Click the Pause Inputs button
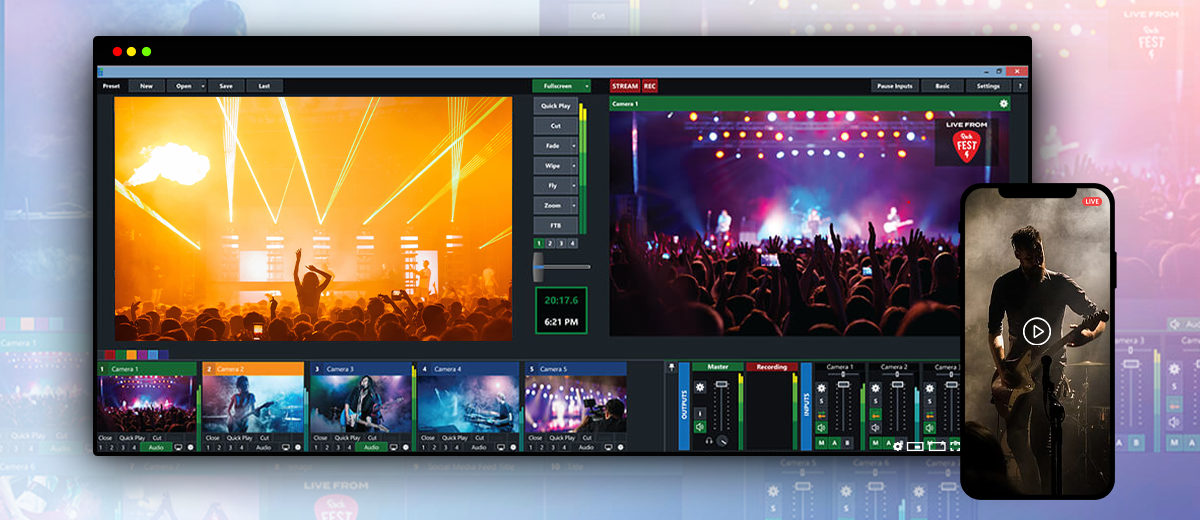 (x=894, y=86)
